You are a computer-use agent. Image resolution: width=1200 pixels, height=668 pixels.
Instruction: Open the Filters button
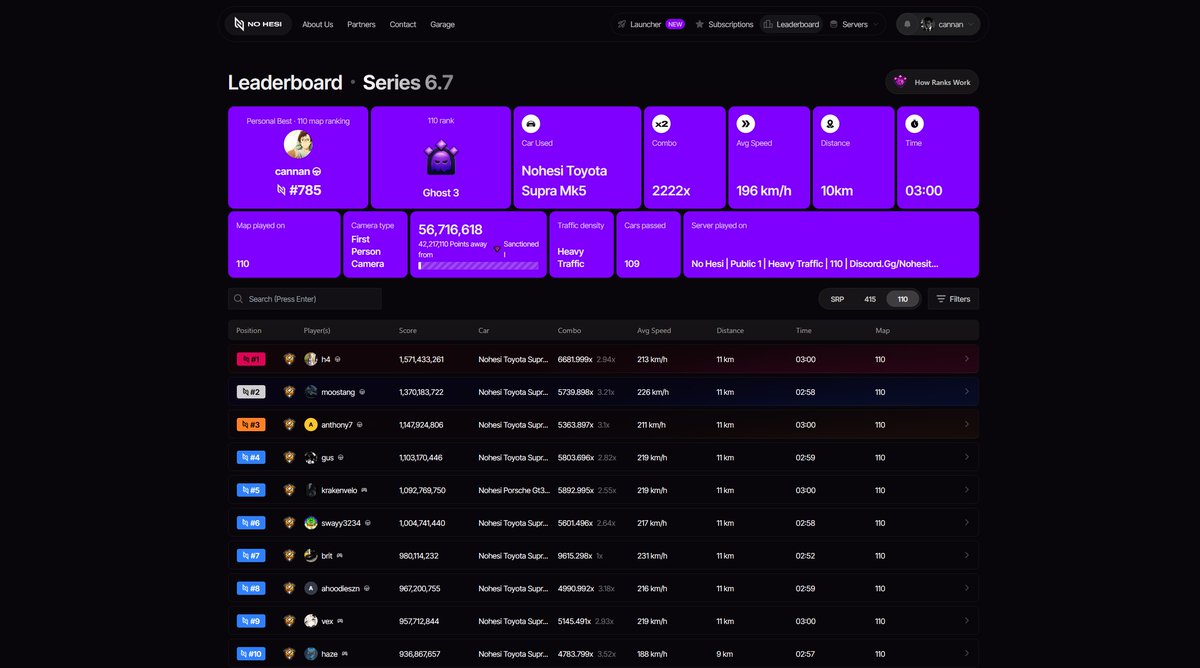coord(953,299)
